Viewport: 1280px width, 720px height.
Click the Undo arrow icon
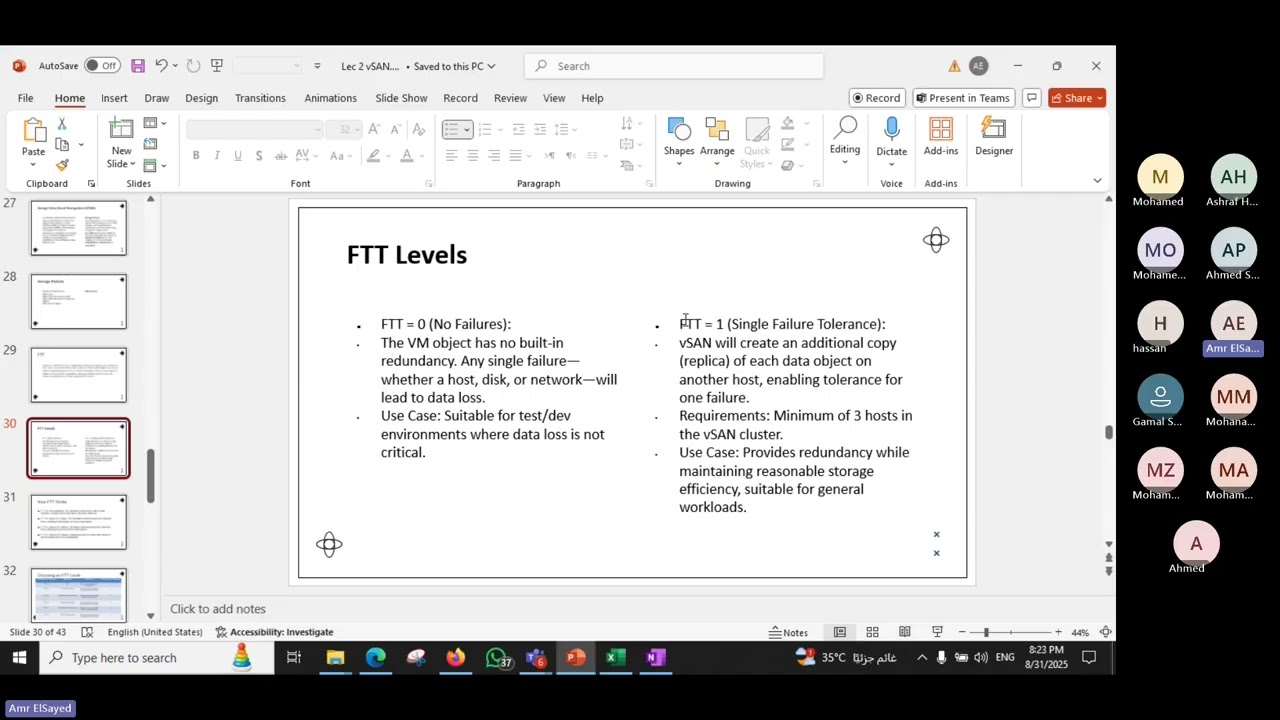click(160, 66)
